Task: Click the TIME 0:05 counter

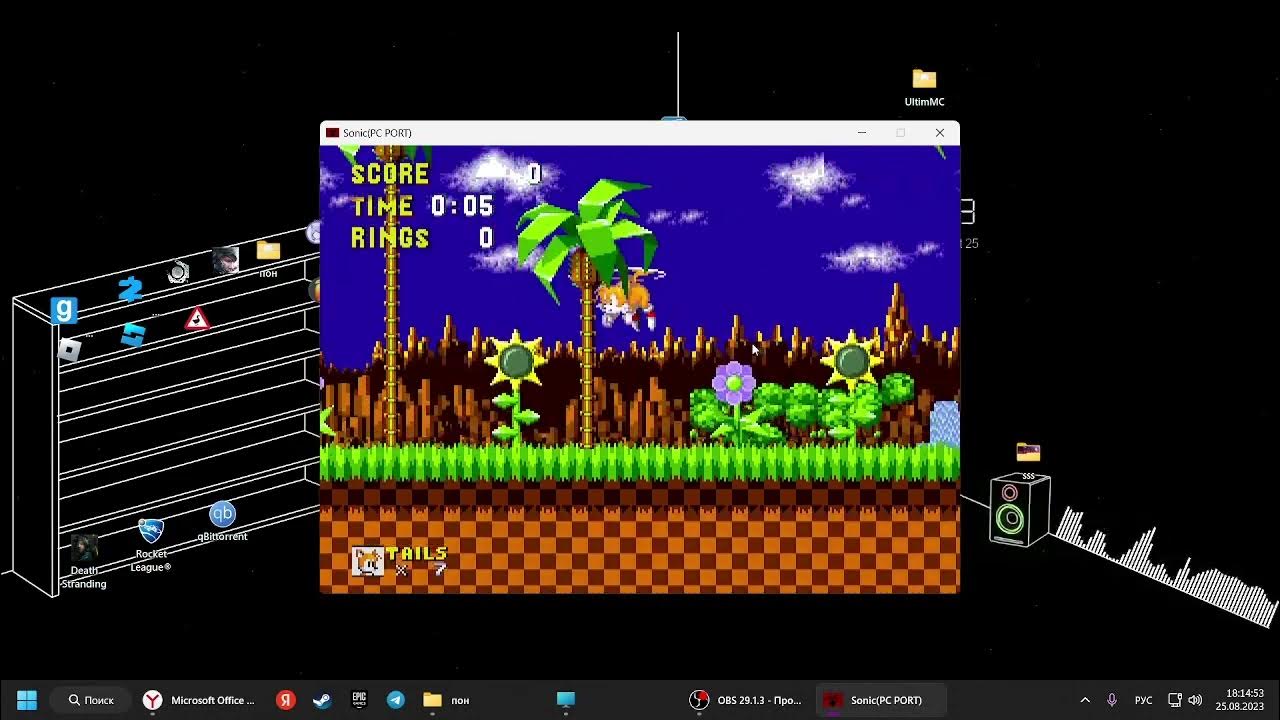Action: coord(422,206)
